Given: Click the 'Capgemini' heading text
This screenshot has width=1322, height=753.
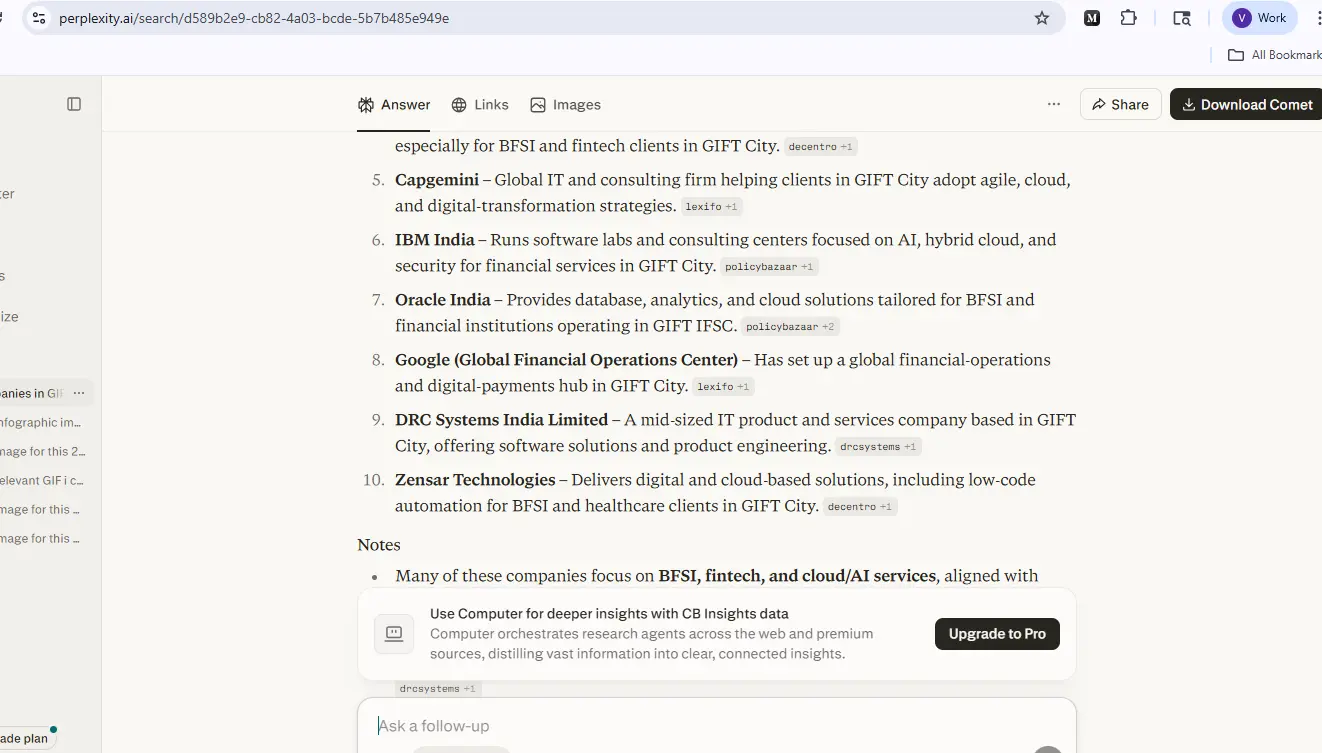Looking at the screenshot, I should pyautogui.click(x=437, y=180).
